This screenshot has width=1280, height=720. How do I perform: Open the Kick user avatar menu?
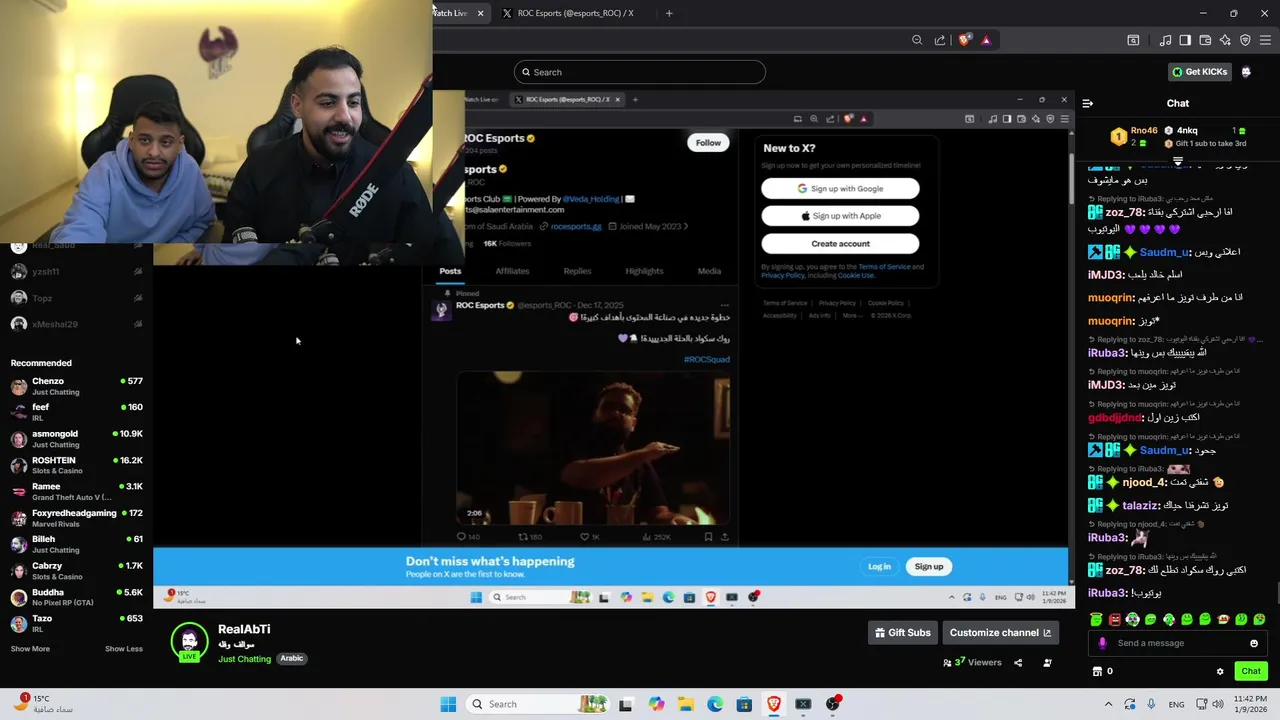pyautogui.click(x=1246, y=72)
